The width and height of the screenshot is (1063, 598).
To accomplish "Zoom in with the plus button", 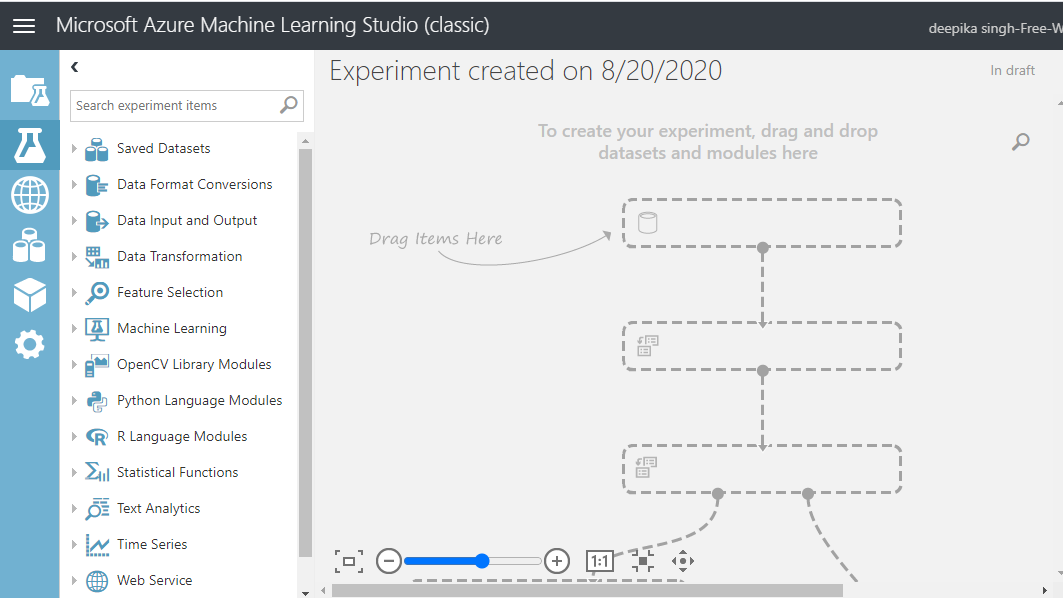I will 557,561.
